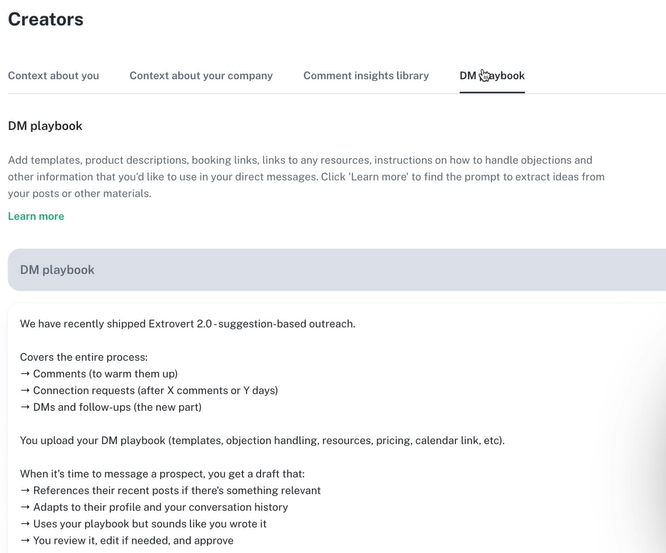Click the 'Comments (to warm them up)' line
The width and height of the screenshot is (666, 553).
99,374
